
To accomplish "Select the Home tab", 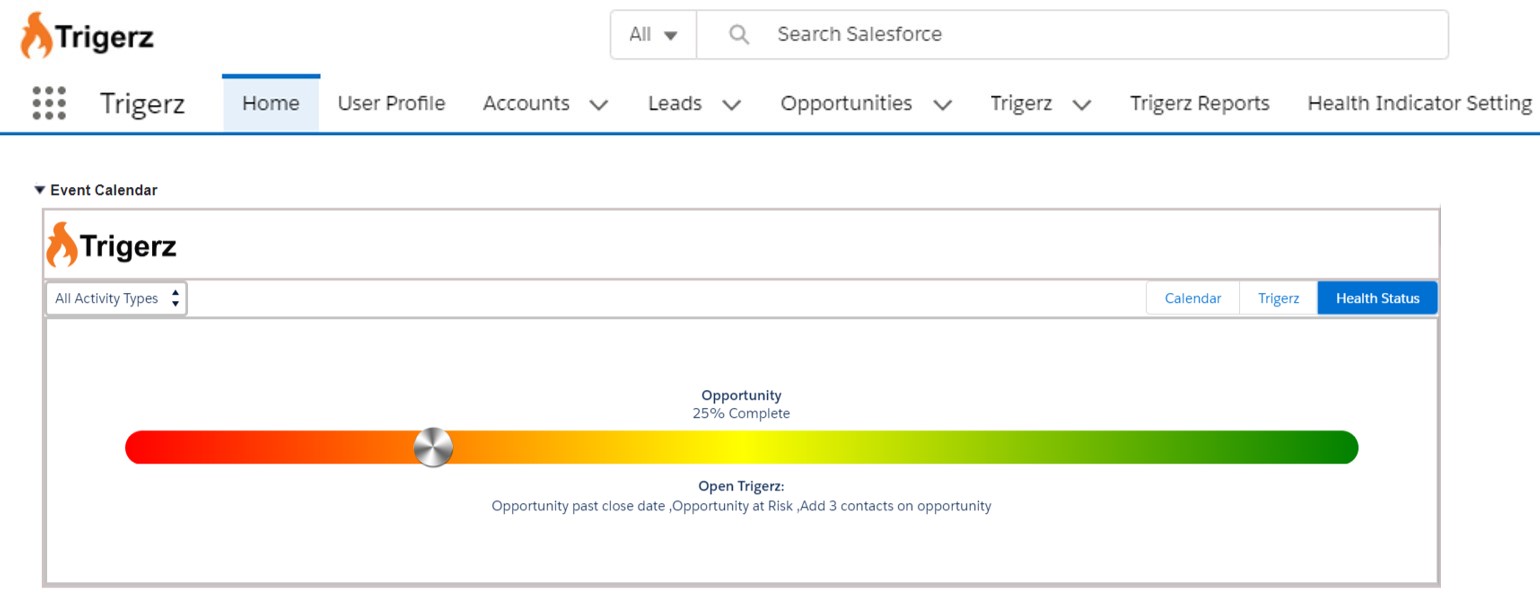I will [x=271, y=103].
